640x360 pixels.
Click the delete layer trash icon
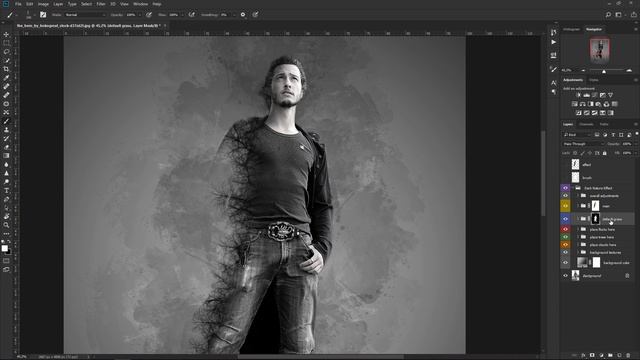coord(628,356)
